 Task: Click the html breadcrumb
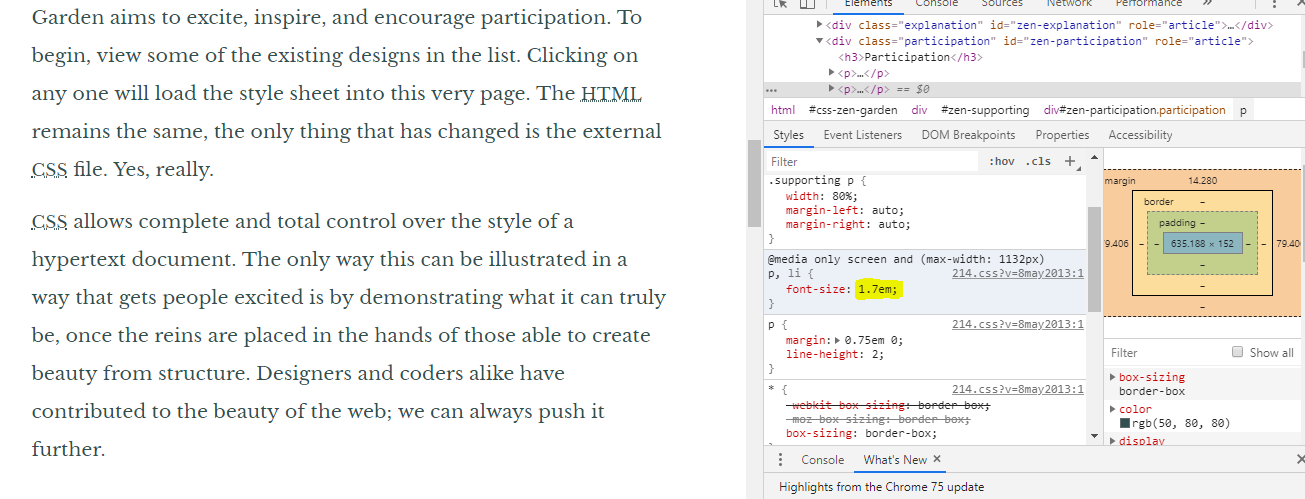pos(783,110)
